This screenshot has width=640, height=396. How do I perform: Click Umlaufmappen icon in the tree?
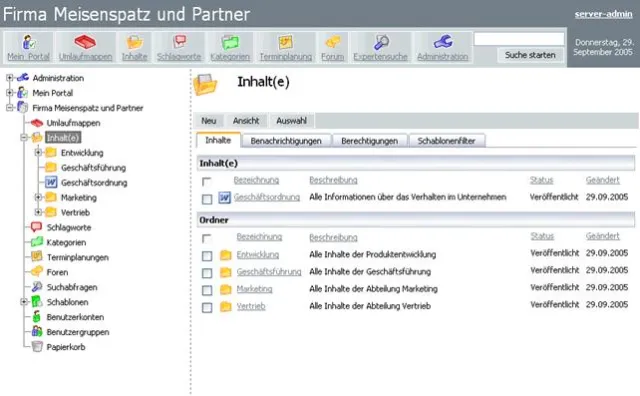(x=37, y=123)
